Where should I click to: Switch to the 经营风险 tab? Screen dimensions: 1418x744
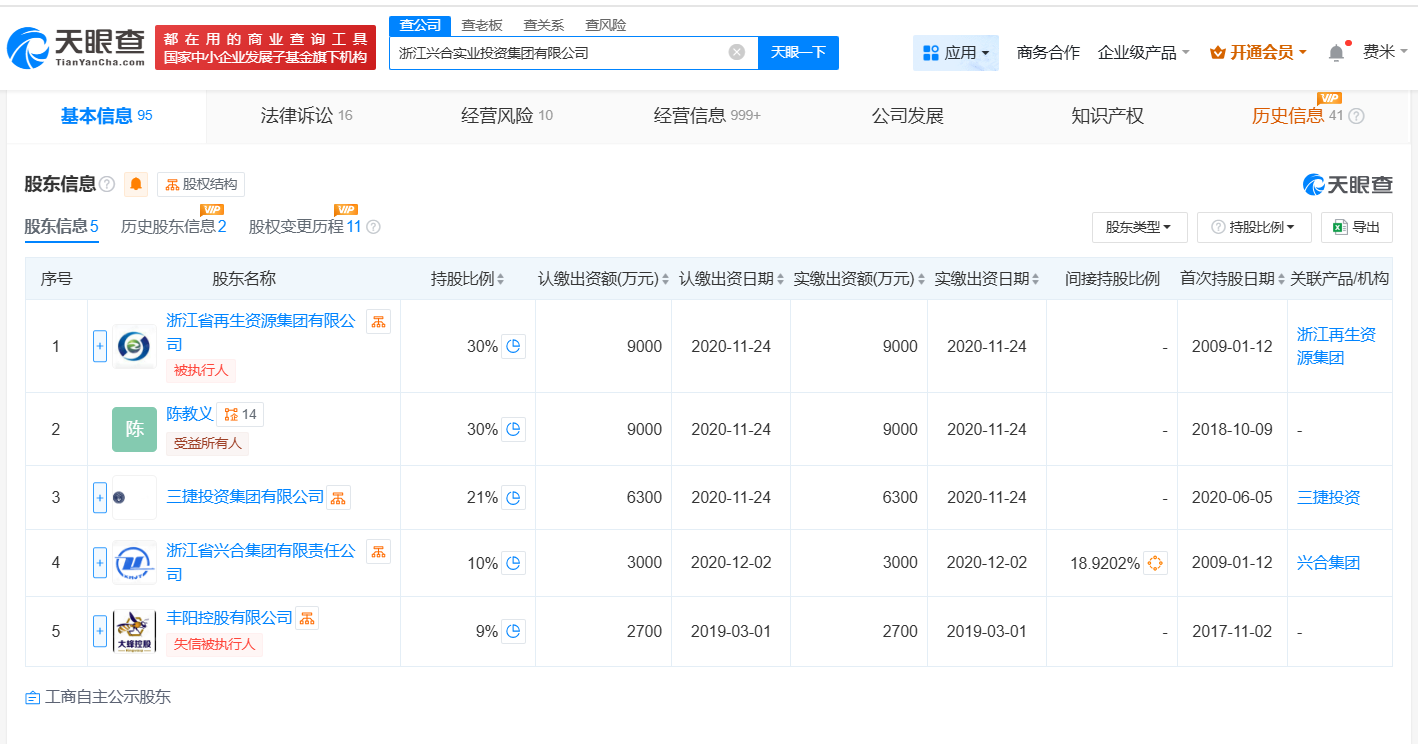click(507, 116)
